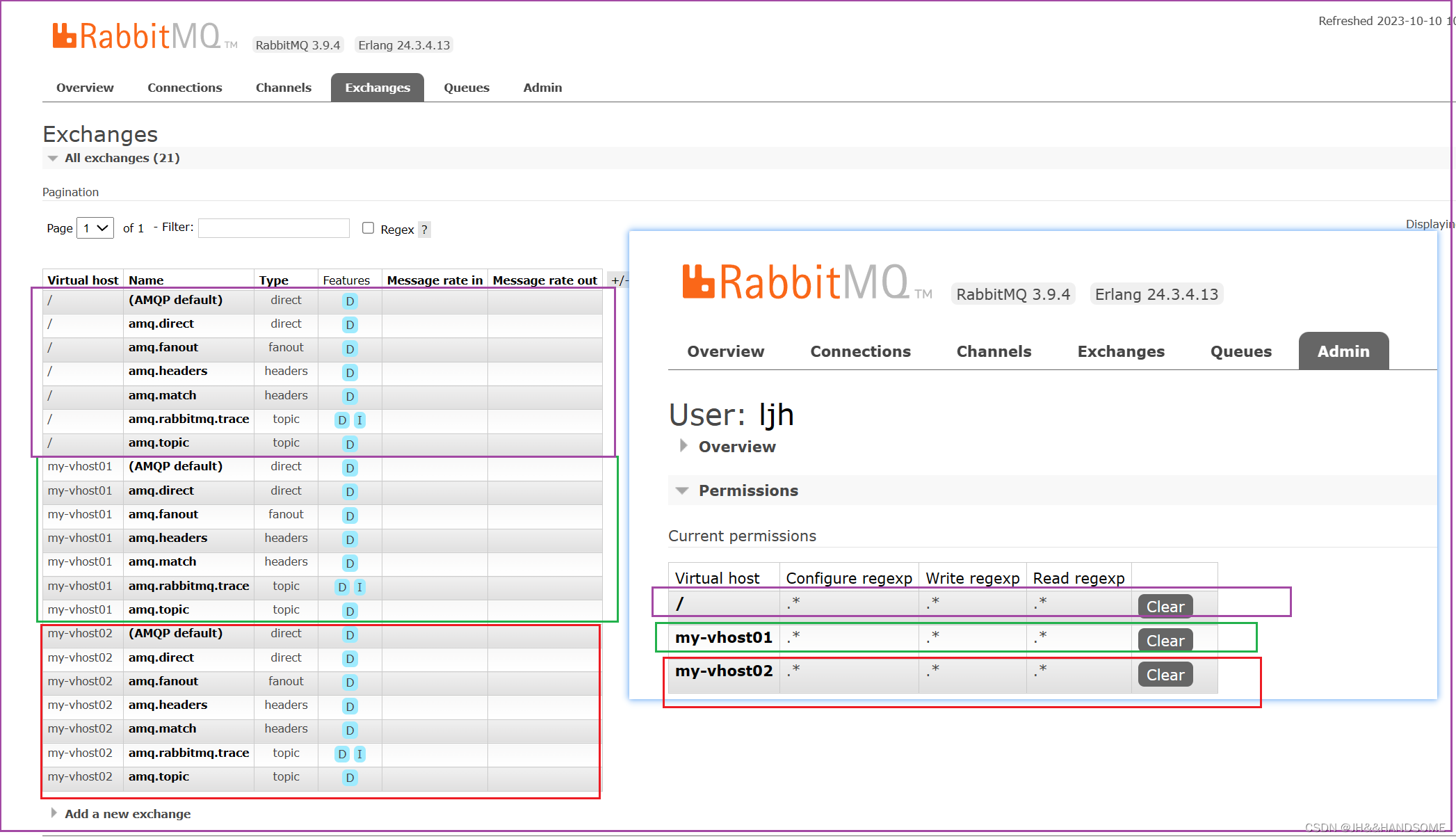Click the Permissions section icon
1456x839 pixels.
(x=684, y=490)
